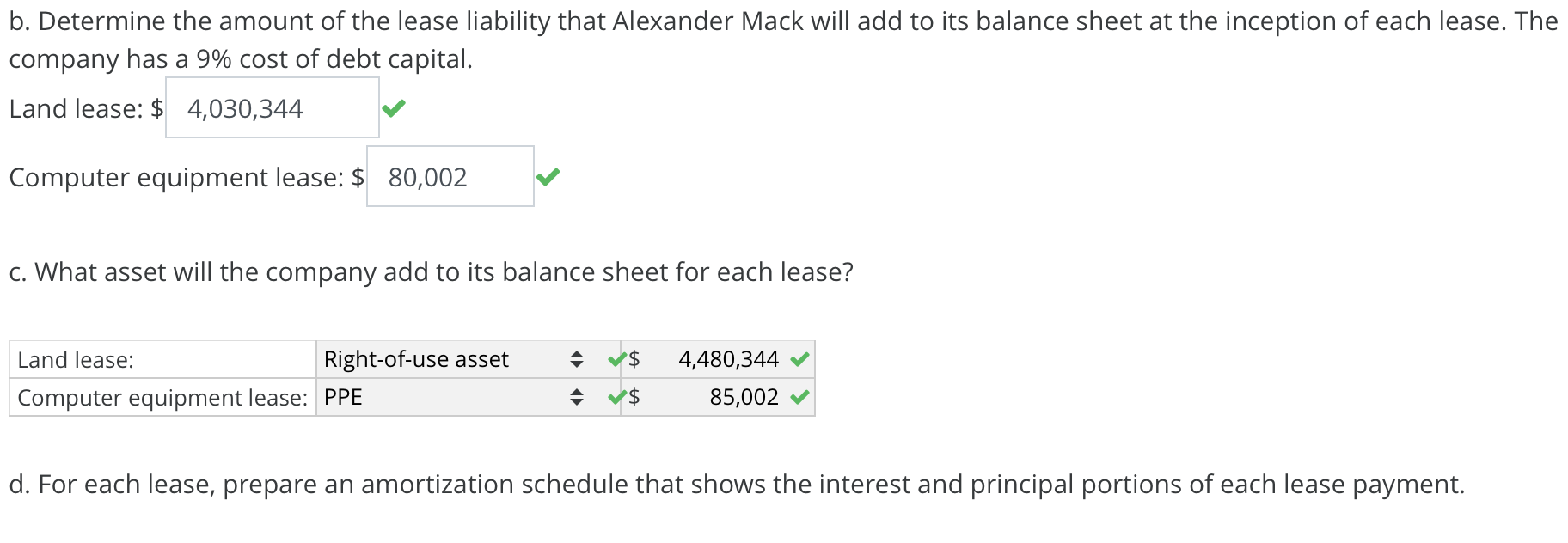Select the Land lease table row label
1568x543 pixels.
69,359
